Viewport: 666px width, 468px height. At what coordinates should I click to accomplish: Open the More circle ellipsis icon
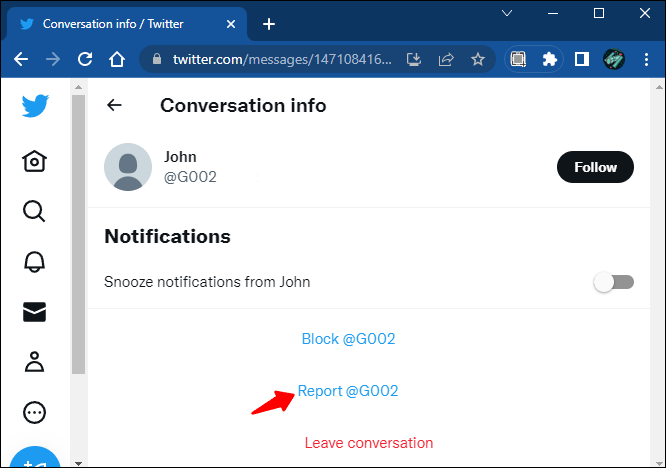34,412
